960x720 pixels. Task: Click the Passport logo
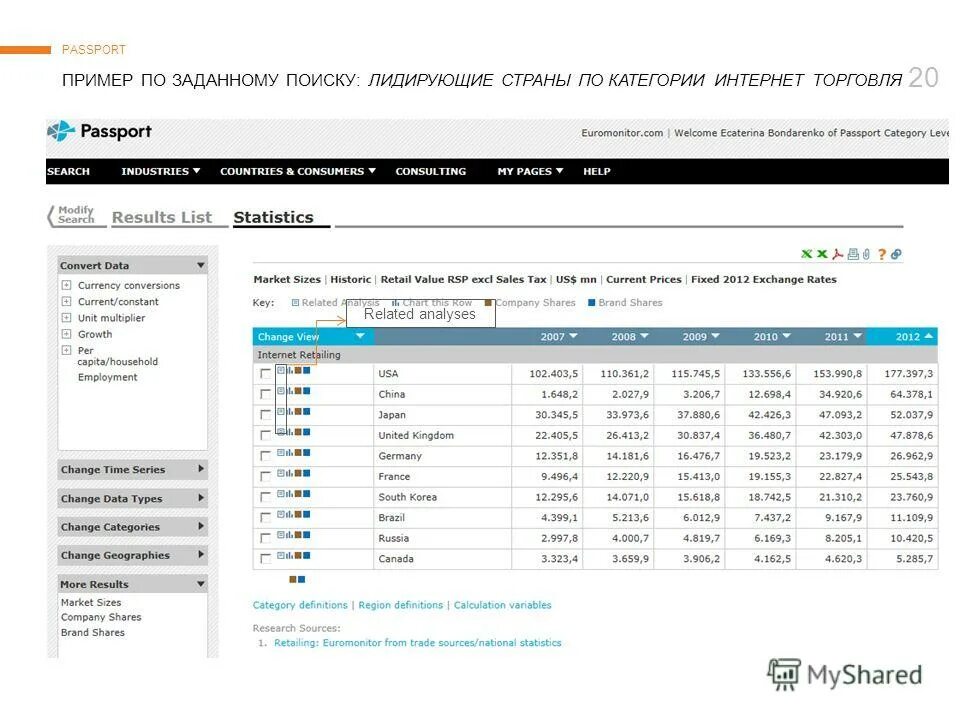(100, 131)
